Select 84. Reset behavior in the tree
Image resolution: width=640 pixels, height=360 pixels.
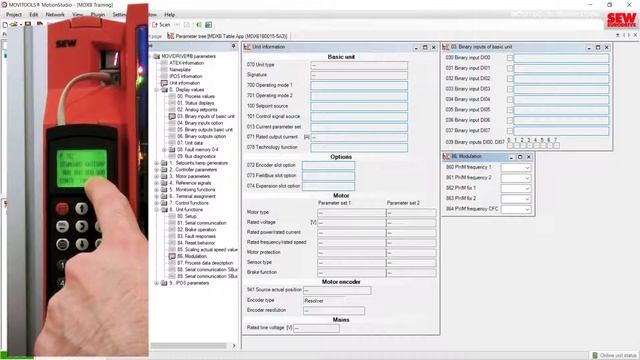pos(196,243)
